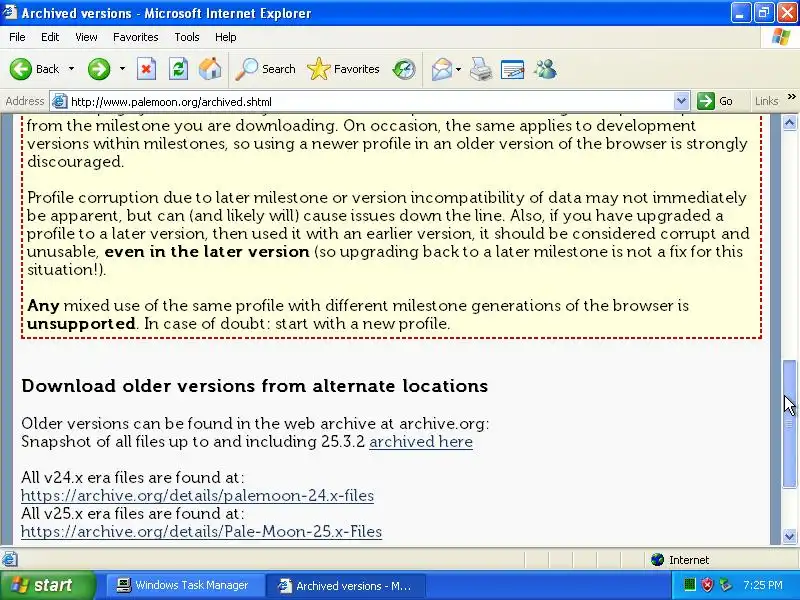
Task: Open the Mail envelope icon
Action: 442,69
